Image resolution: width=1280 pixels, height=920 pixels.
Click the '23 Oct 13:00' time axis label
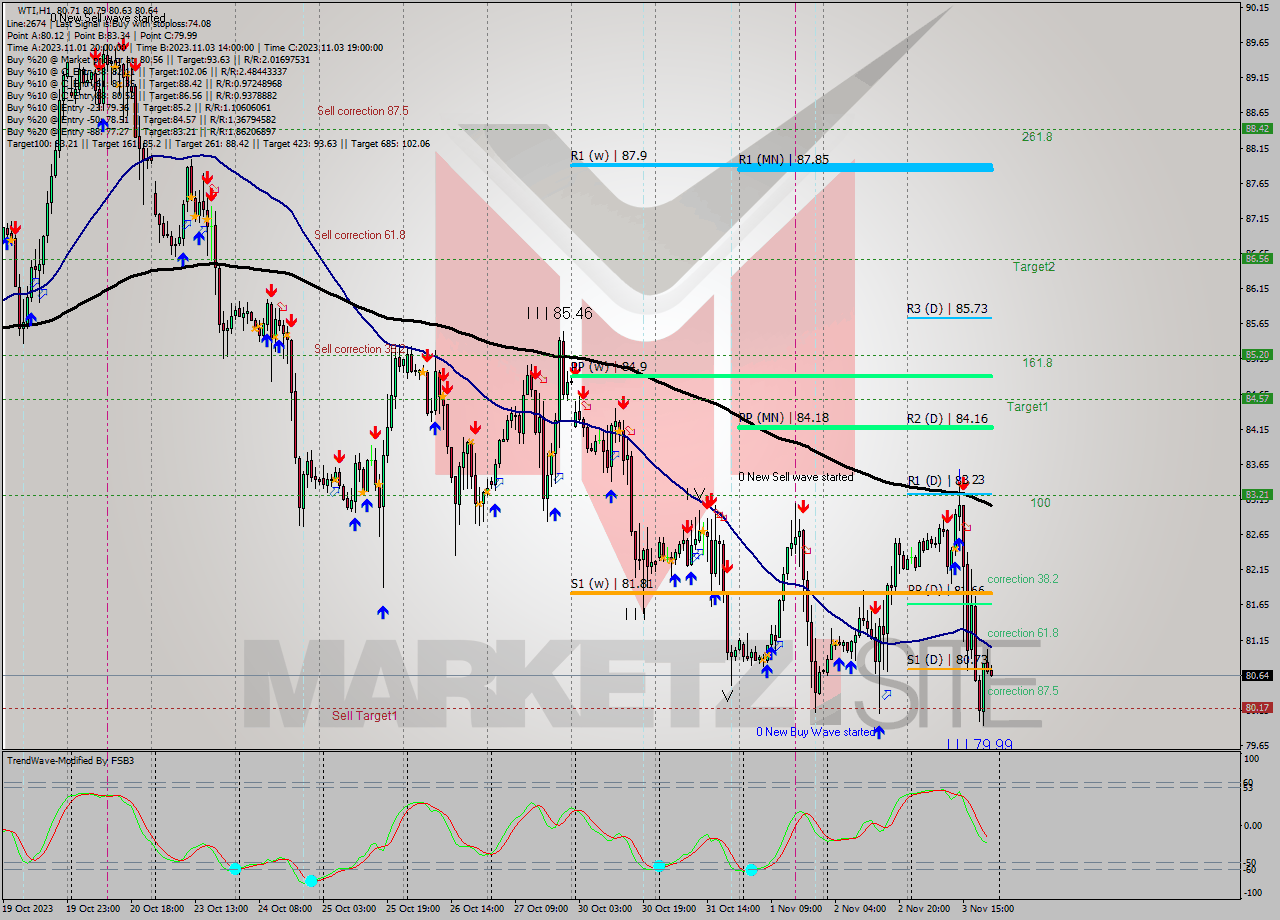tap(223, 909)
